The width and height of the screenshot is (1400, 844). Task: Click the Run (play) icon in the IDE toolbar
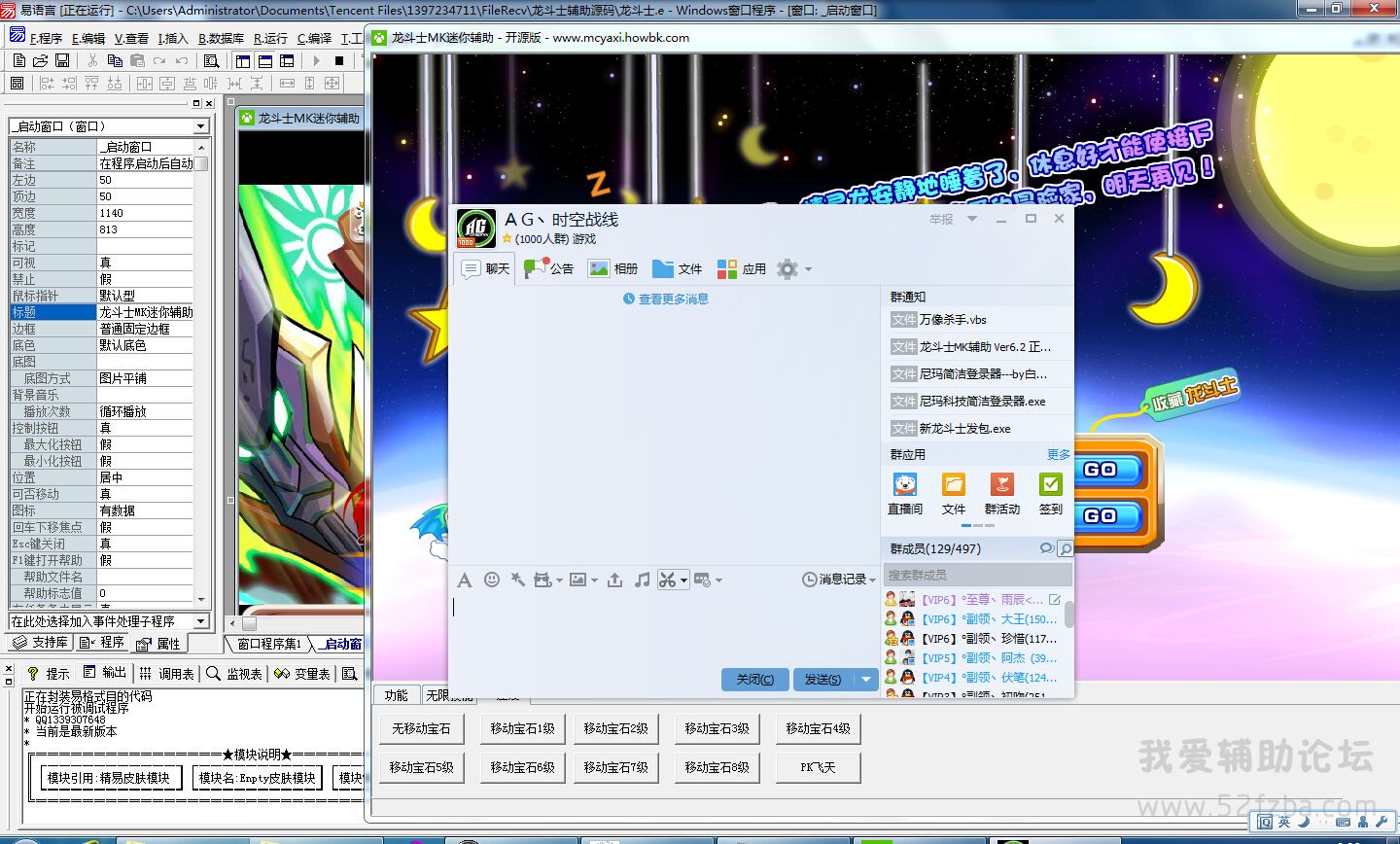[316, 60]
